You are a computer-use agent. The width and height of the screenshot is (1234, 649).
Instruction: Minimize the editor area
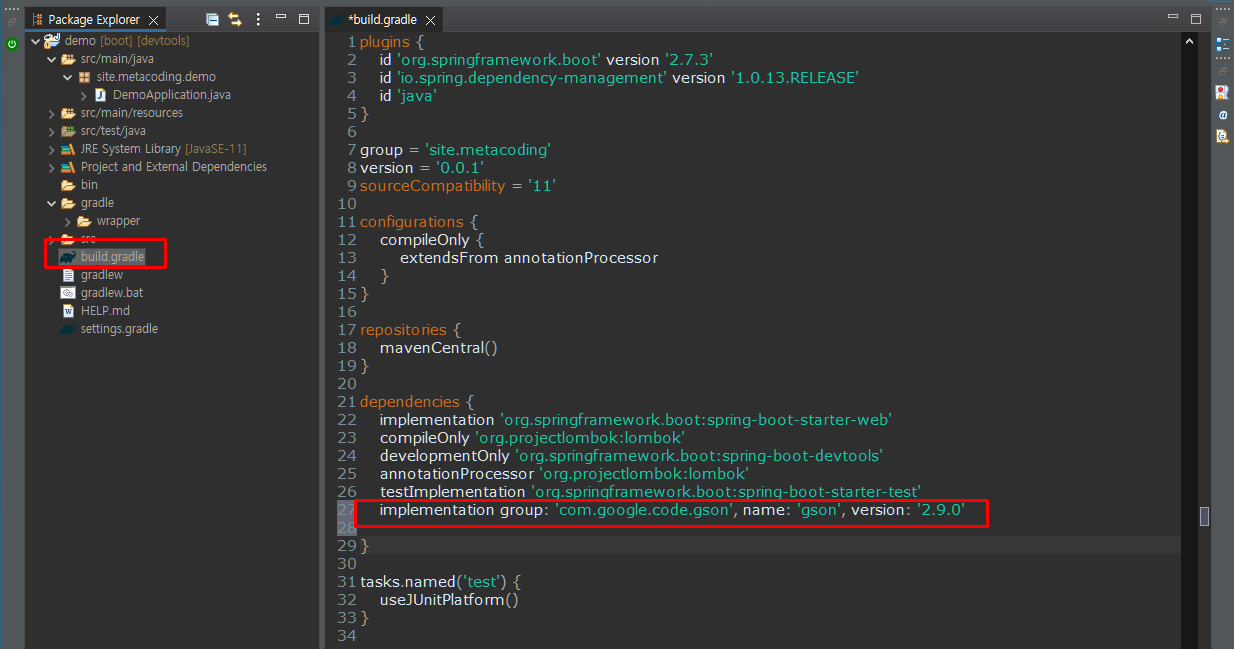(x=1173, y=18)
